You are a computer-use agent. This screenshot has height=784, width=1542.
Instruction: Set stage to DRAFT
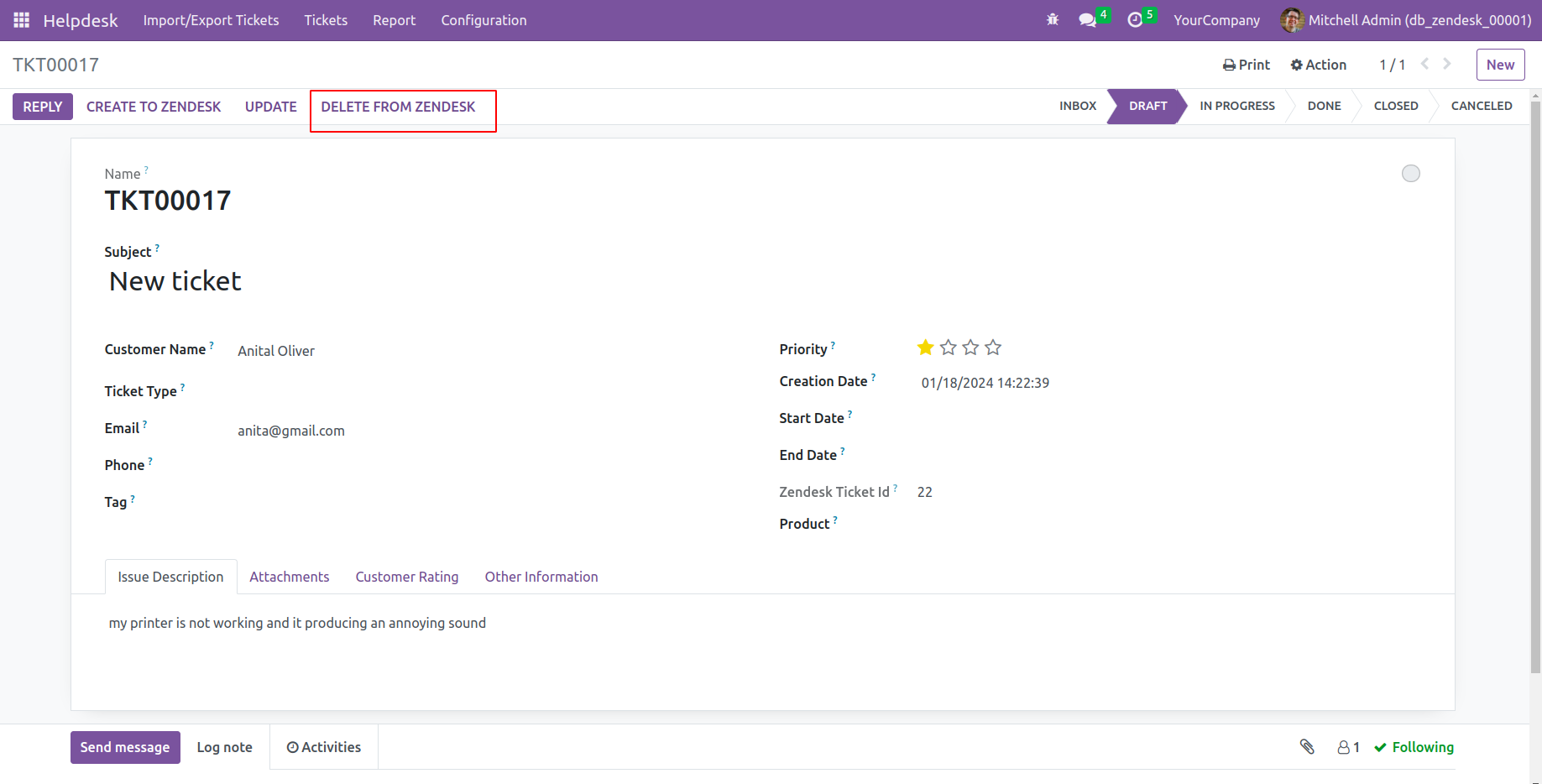click(1147, 106)
